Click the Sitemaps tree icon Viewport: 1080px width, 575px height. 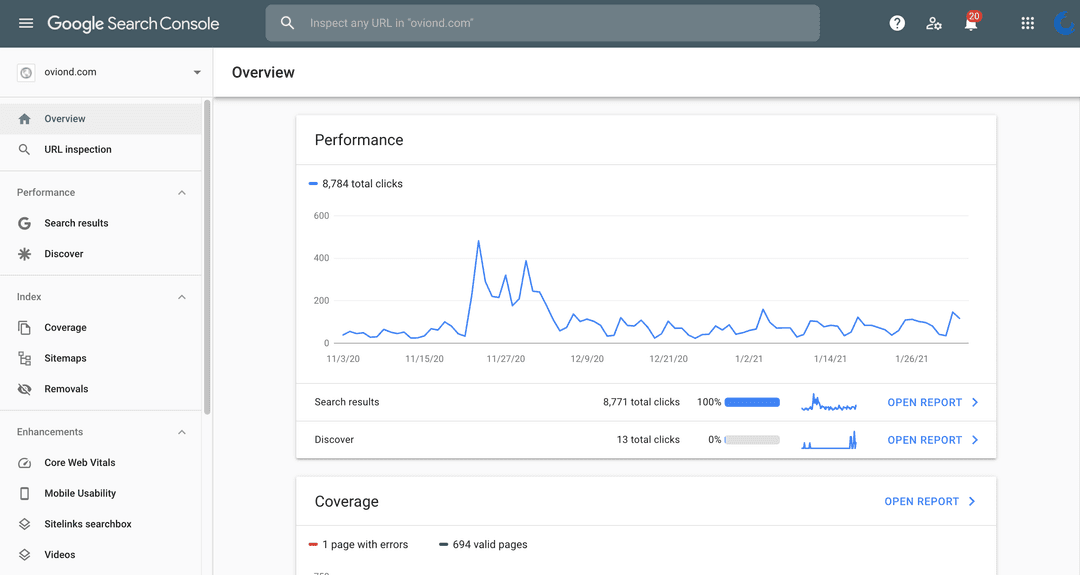(x=24, y=358)
